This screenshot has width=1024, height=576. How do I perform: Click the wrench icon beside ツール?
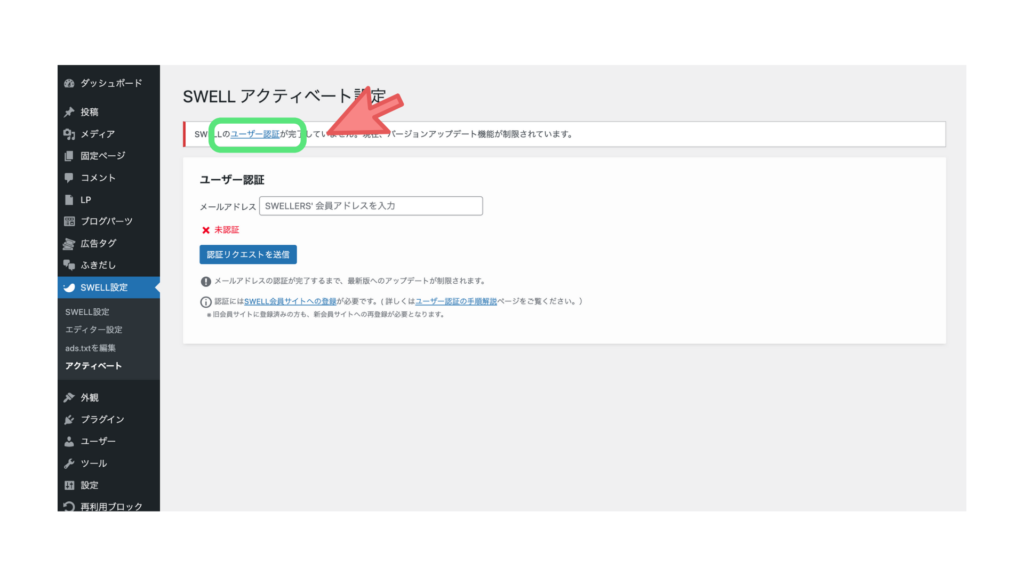[x=69, y=464]
